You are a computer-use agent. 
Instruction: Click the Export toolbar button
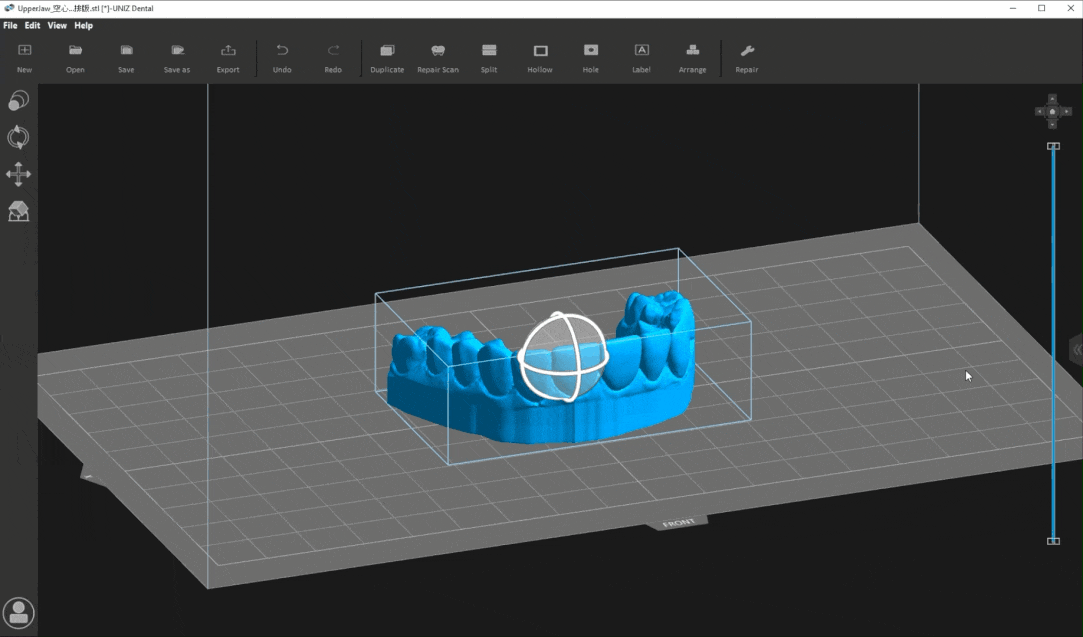point(228,58)
